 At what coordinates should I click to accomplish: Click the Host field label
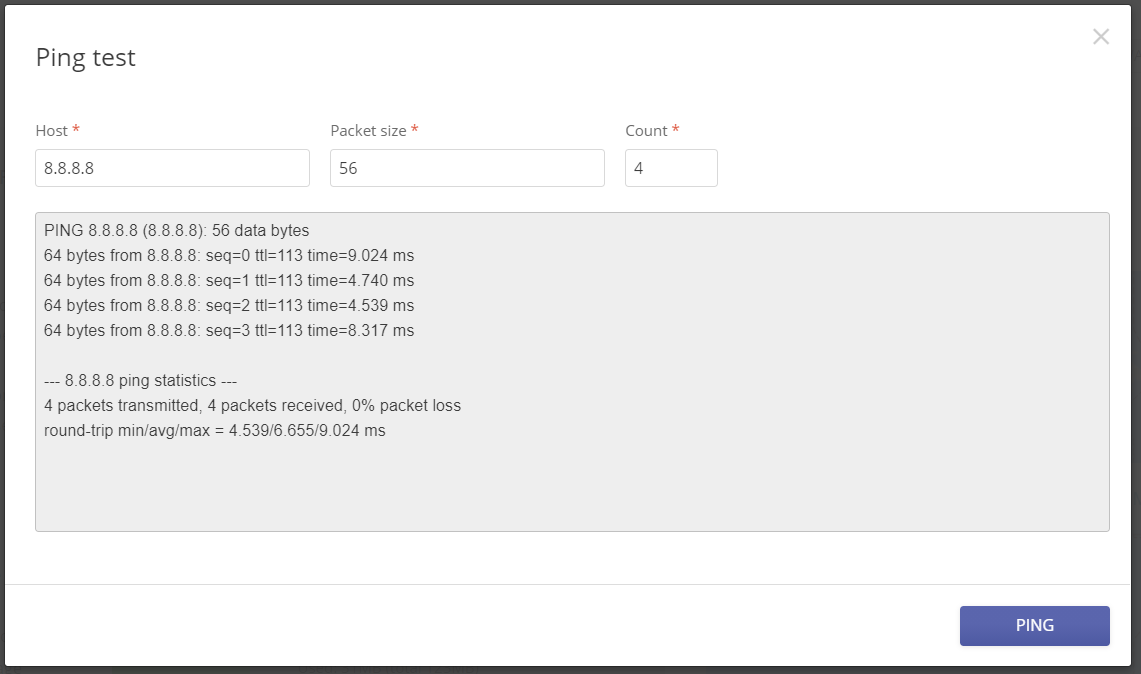52,130
